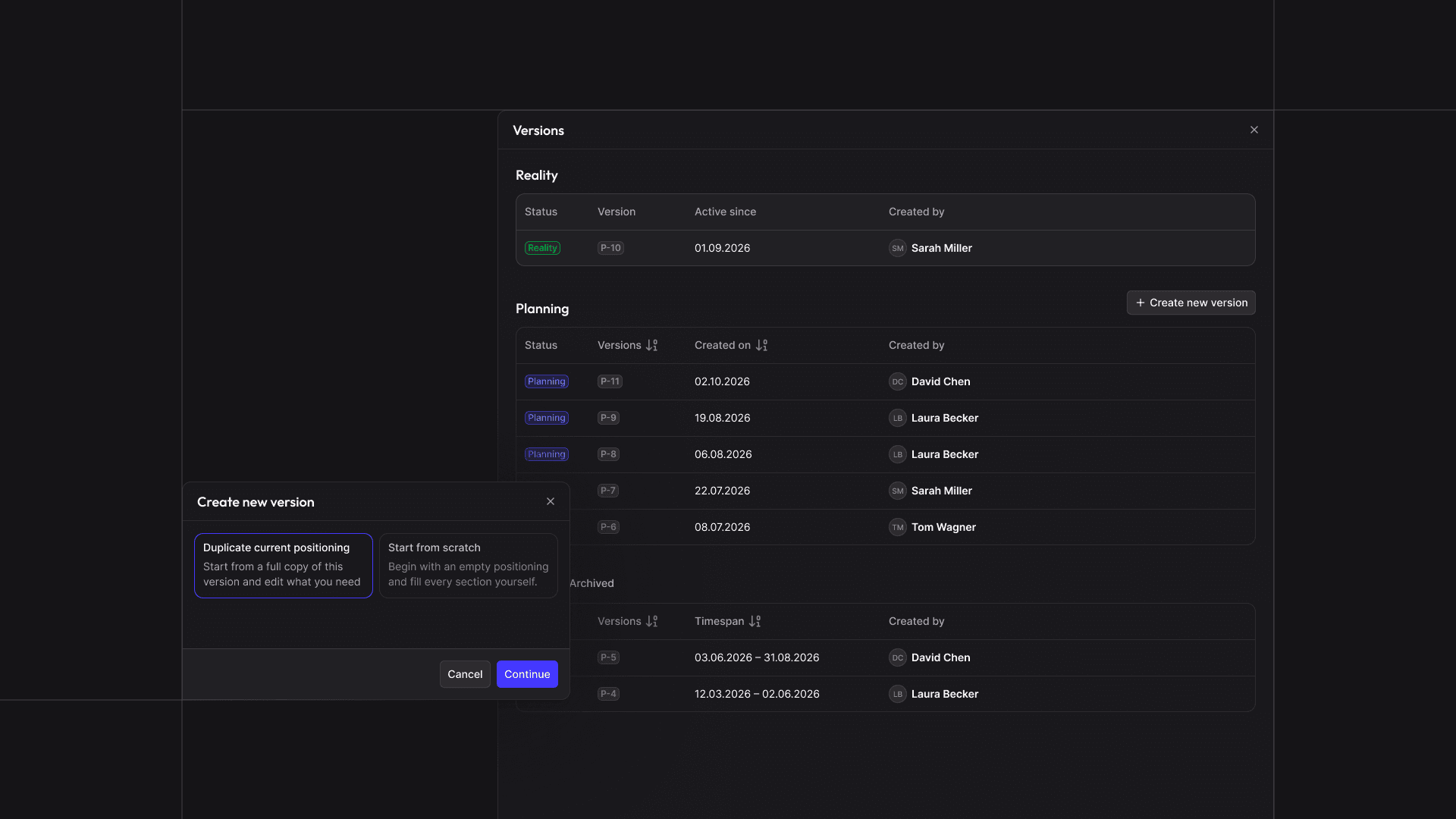The height and width of the screenshot is (819, 1456).
Task: Click Laura Becker avatar in P-9 row
Action: pyautogui.click(x=898, y=418)
